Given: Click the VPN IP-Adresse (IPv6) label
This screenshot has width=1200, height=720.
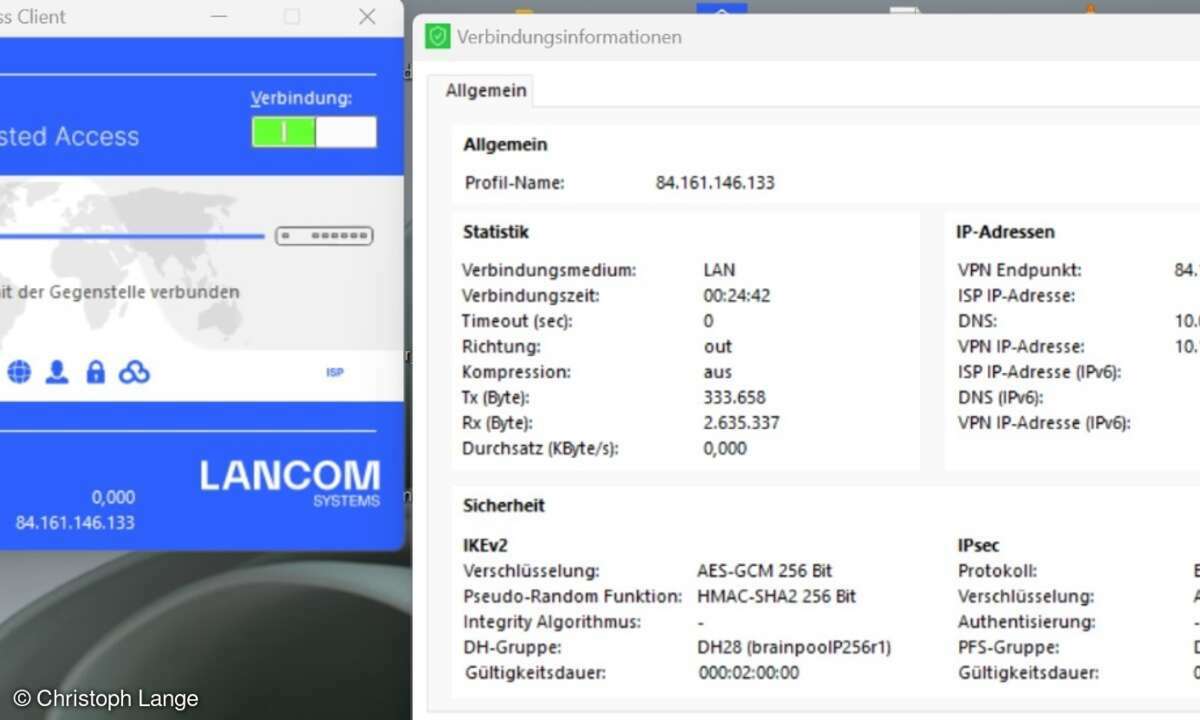Looking at the screenshot, I should 1044,423.
